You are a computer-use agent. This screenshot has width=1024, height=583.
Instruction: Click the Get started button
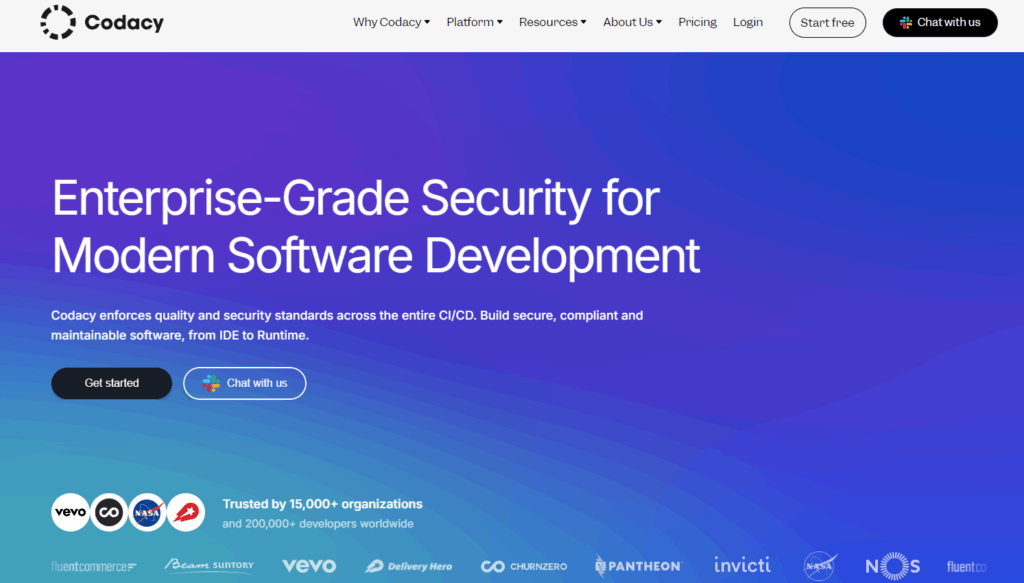point(111,383)
